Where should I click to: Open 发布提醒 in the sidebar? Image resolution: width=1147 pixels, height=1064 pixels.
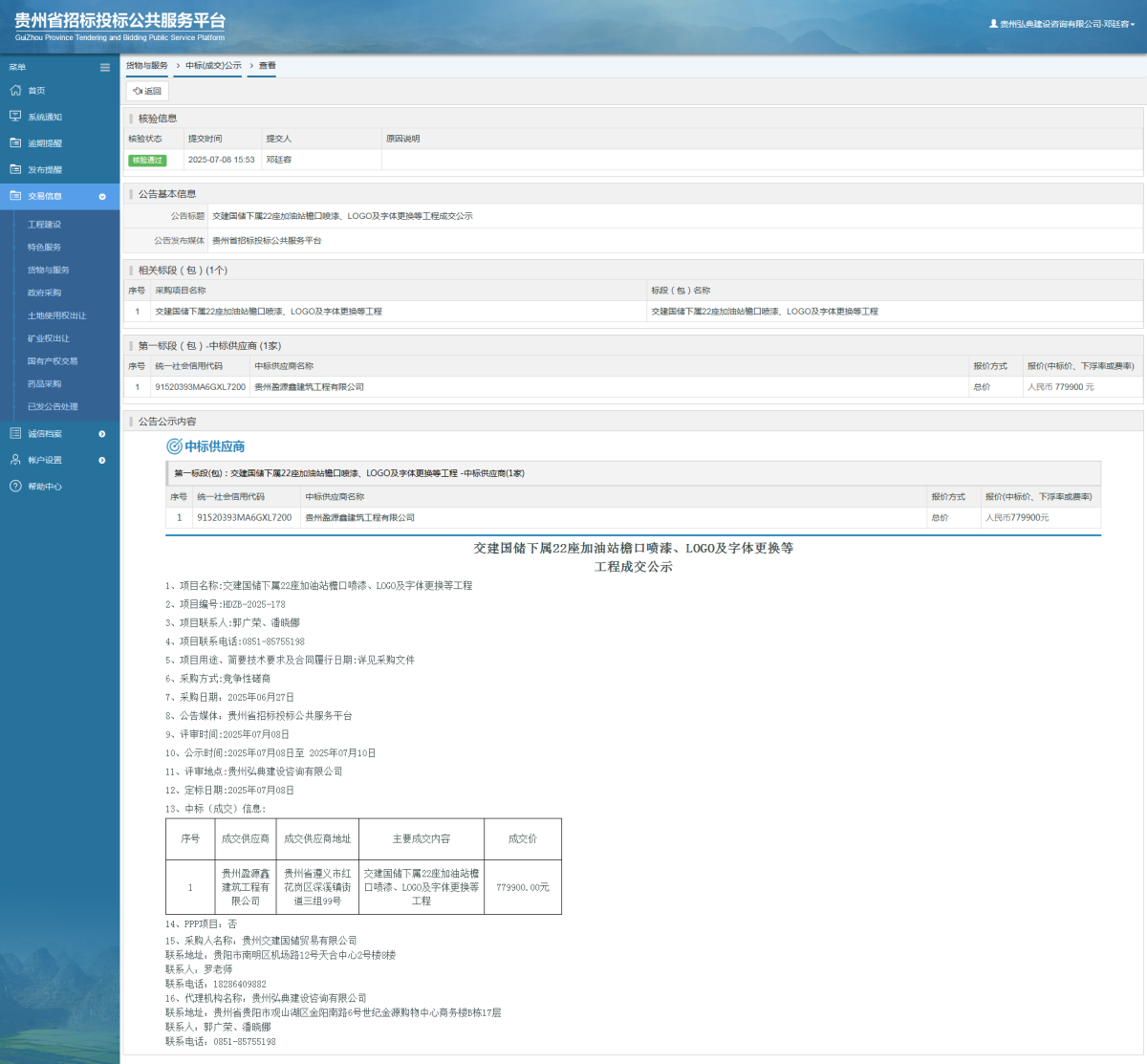tap(45, 169)
